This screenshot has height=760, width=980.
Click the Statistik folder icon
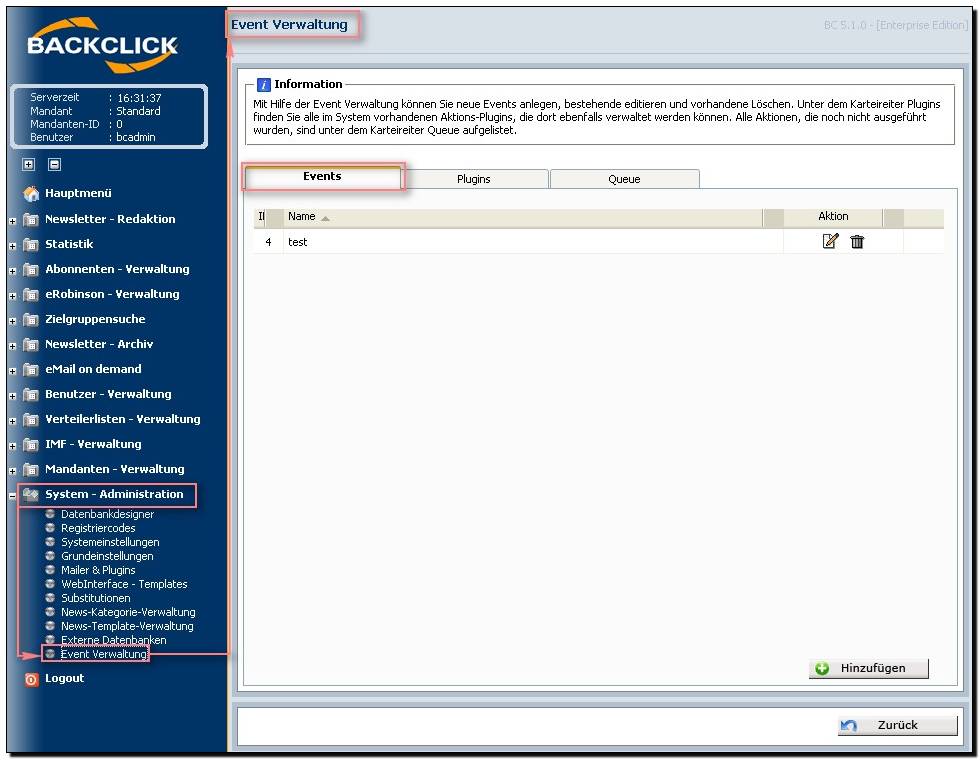click(31, 244)
